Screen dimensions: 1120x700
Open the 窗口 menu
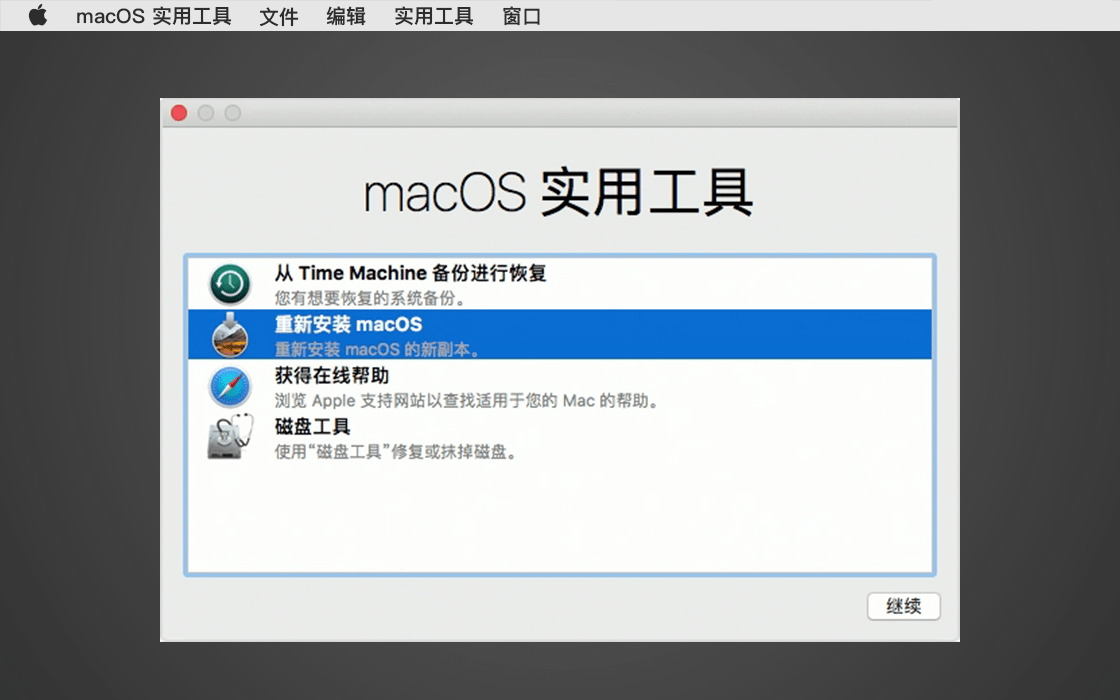click(520, 15)
